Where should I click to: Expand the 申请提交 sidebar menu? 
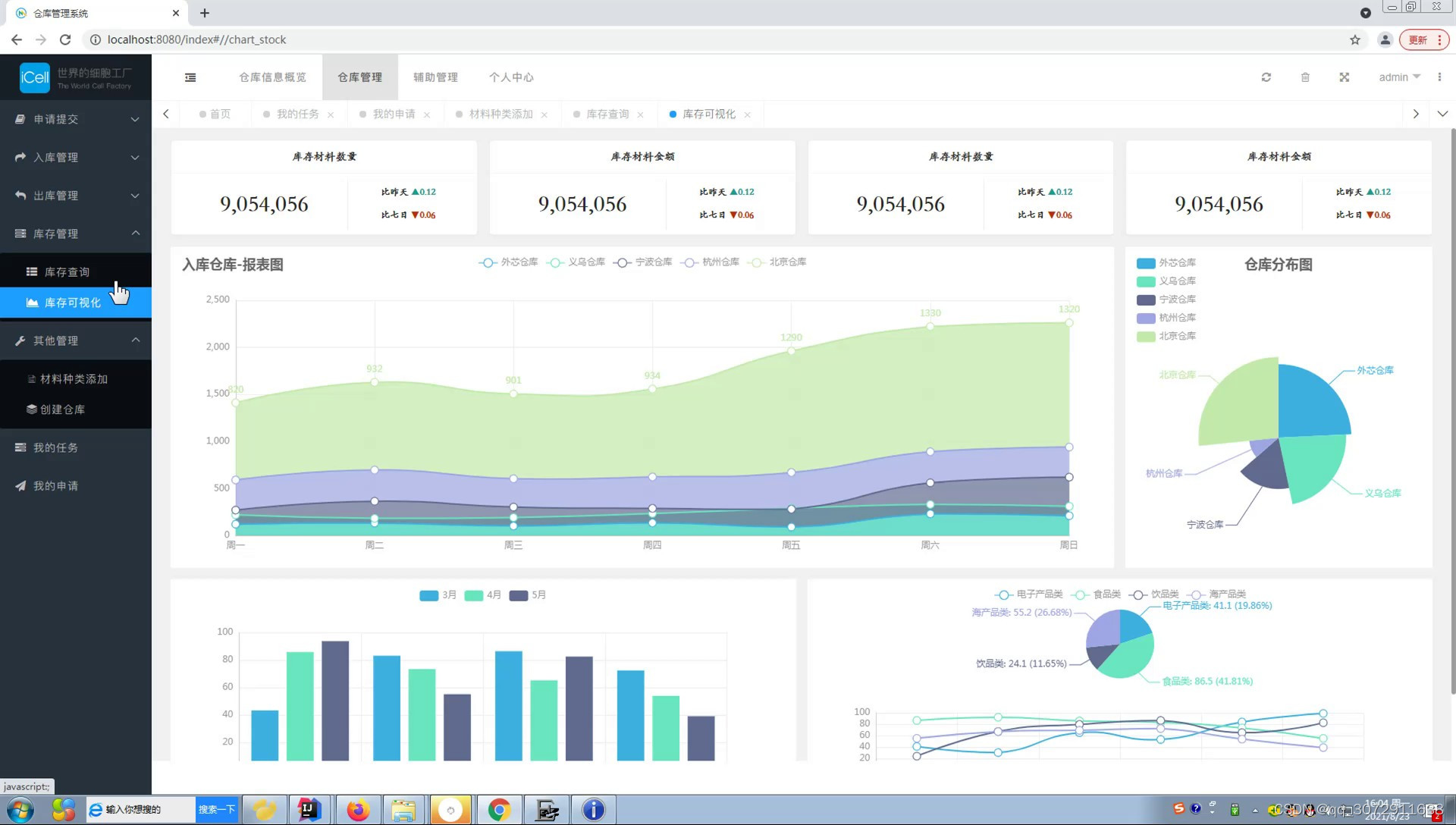(76, 119)
